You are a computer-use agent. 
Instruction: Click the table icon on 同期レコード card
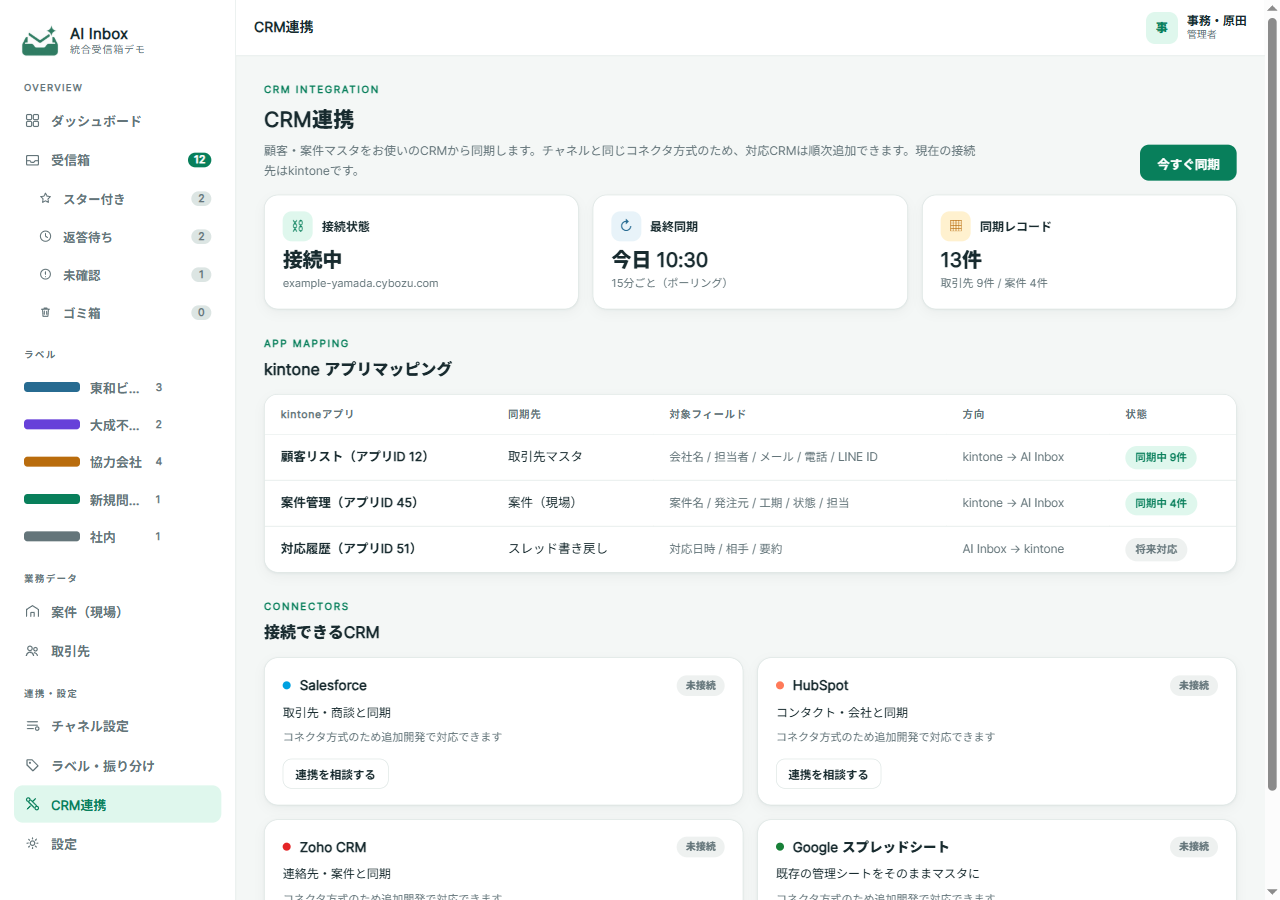(x=956, y=226)
